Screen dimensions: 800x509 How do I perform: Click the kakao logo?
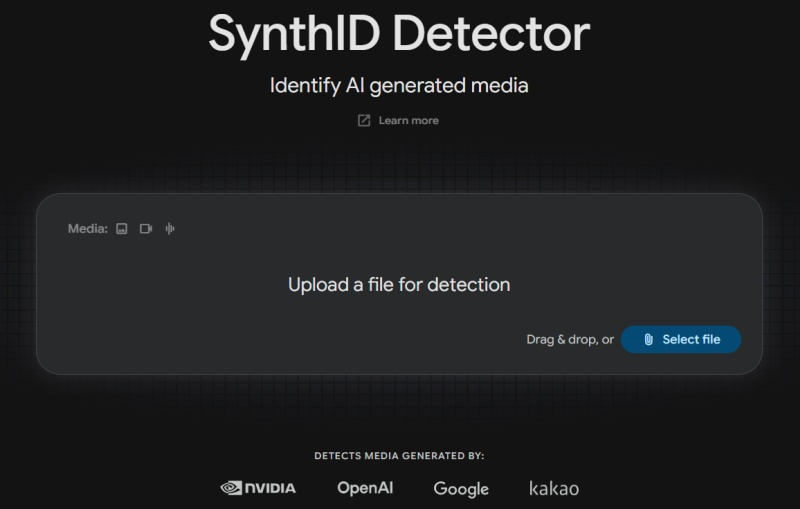[x=554, y=488]
